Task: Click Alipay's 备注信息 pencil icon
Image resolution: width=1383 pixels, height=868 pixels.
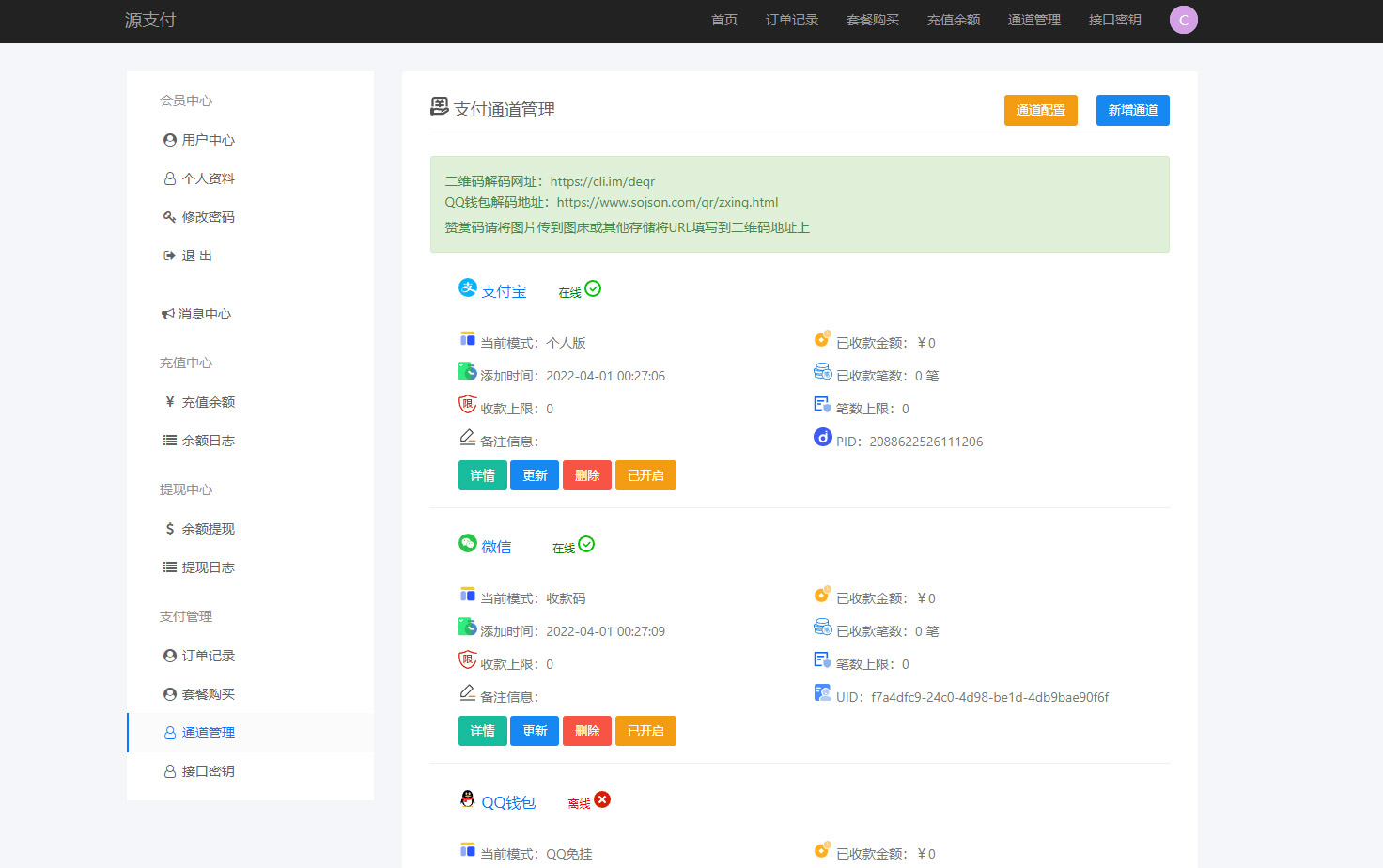Action: point(467,437)
